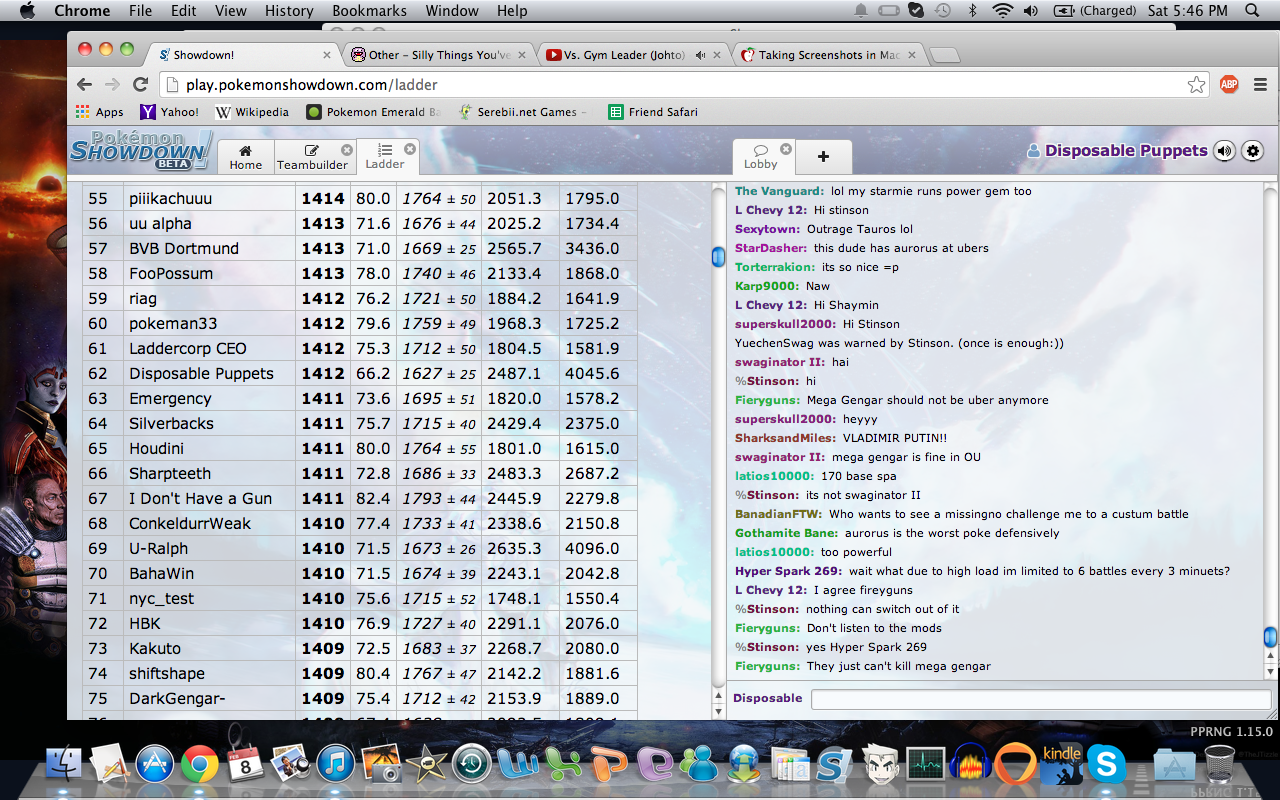Open the Window menu
The height and width of the screenshot is (800, 1280).
click(452, 11)
